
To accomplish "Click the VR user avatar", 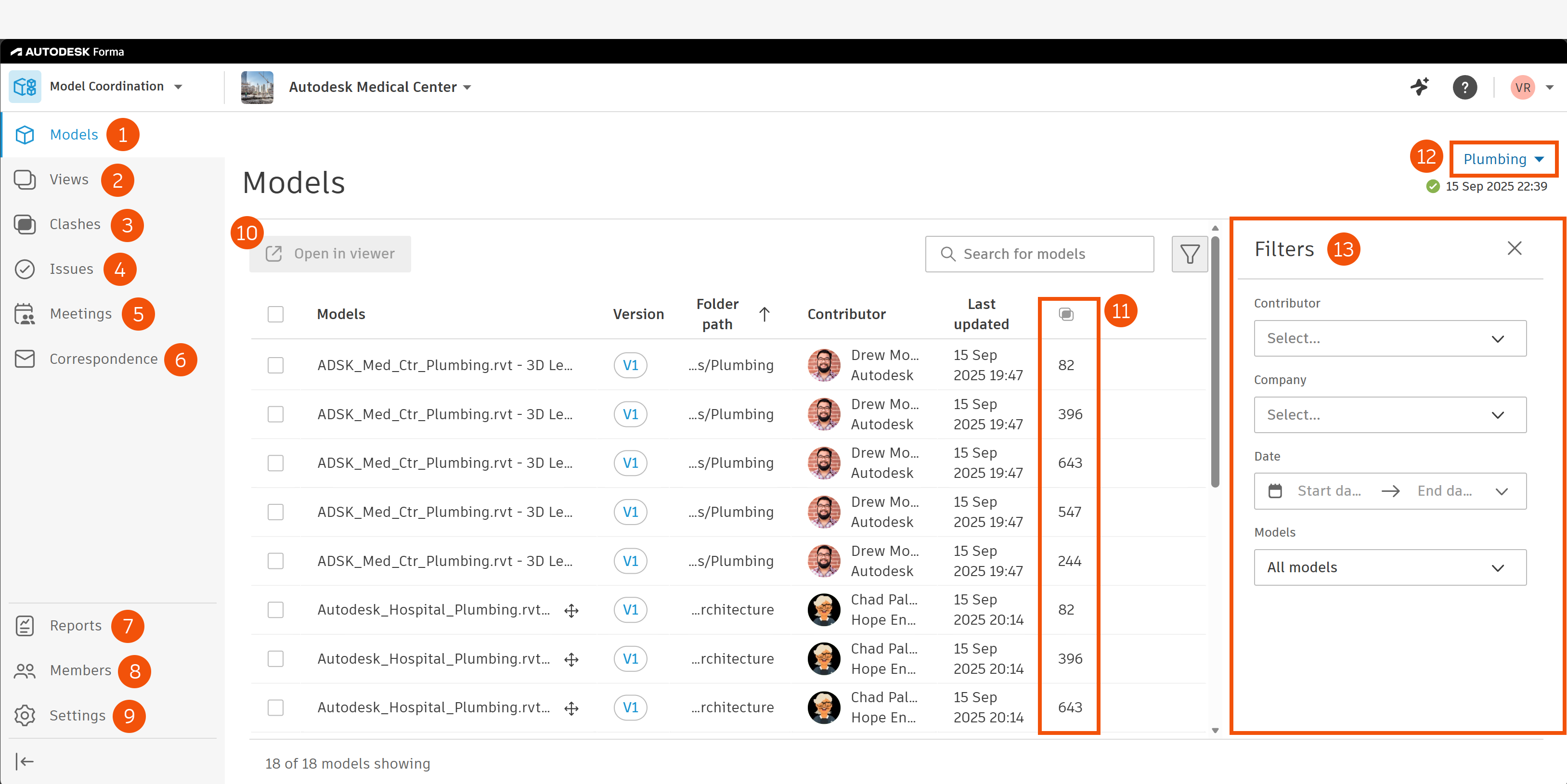I will (x=1523, y=87).
